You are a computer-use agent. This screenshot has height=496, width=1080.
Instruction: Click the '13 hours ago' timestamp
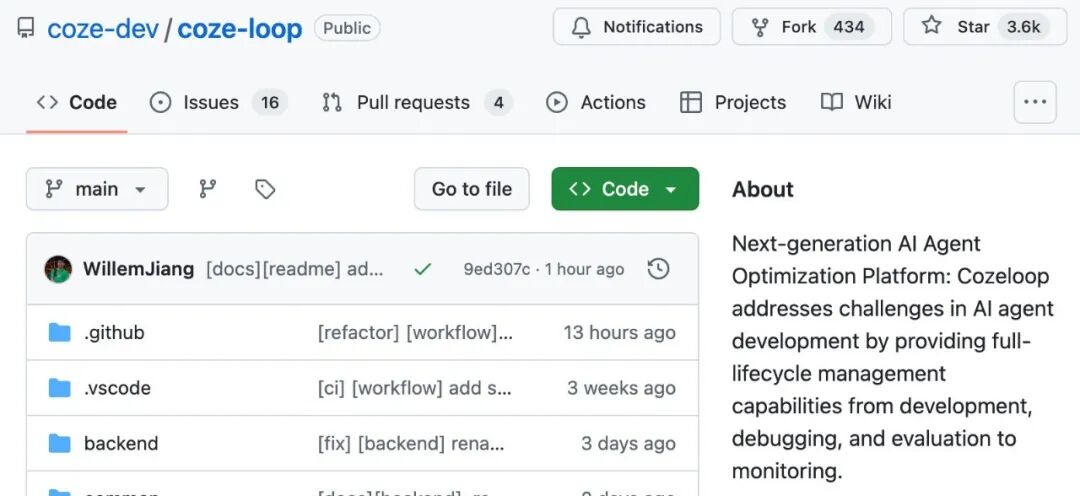(x=619, y=333)
